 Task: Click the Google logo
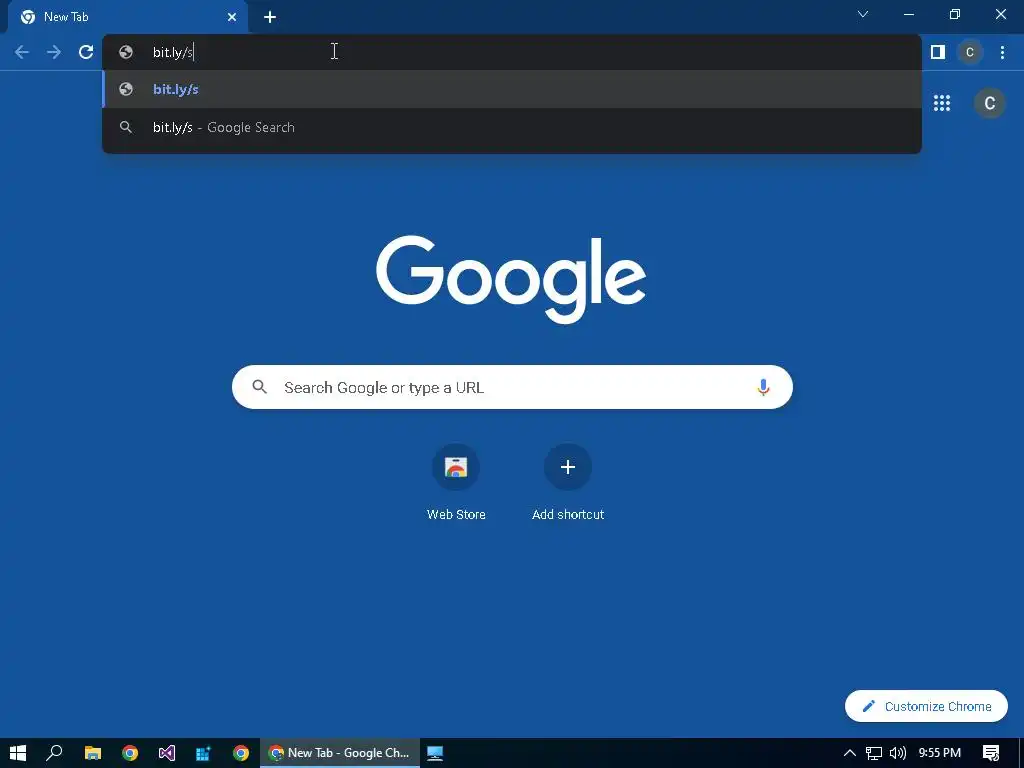click(511, 279)
